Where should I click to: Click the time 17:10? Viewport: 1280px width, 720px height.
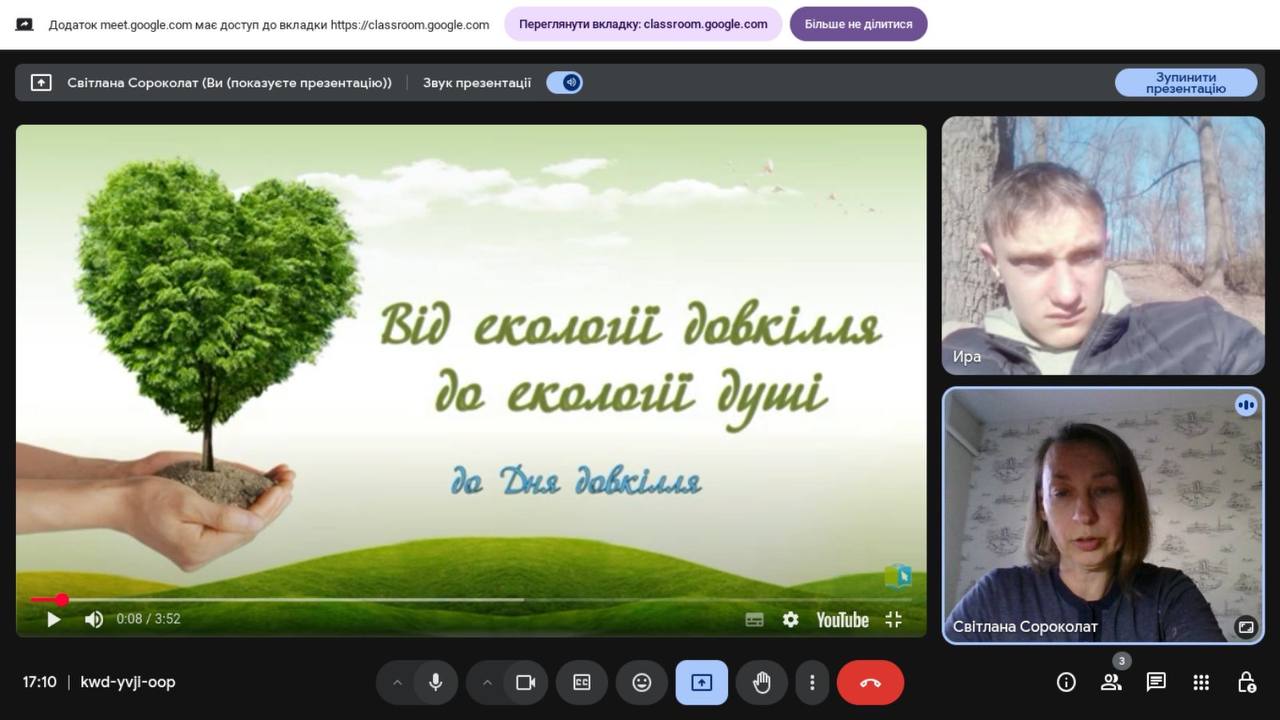click(x=39, y=682)
